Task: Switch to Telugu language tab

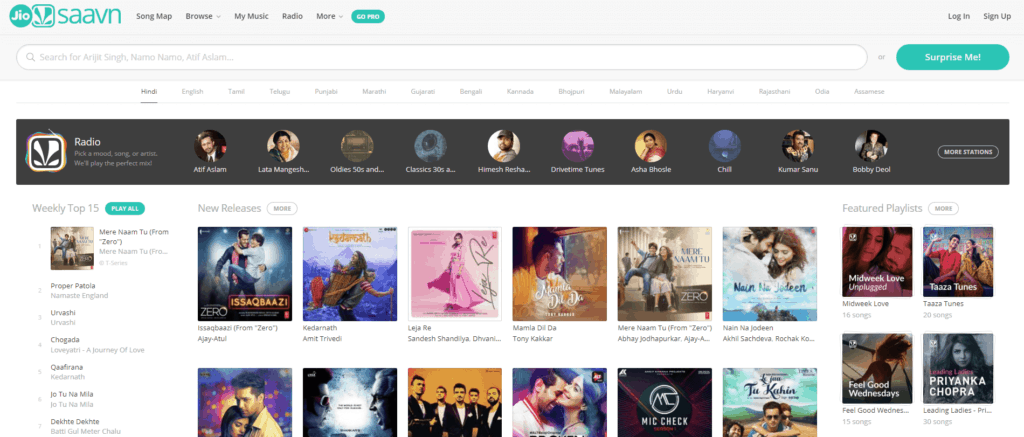Action: coord(280,91)
